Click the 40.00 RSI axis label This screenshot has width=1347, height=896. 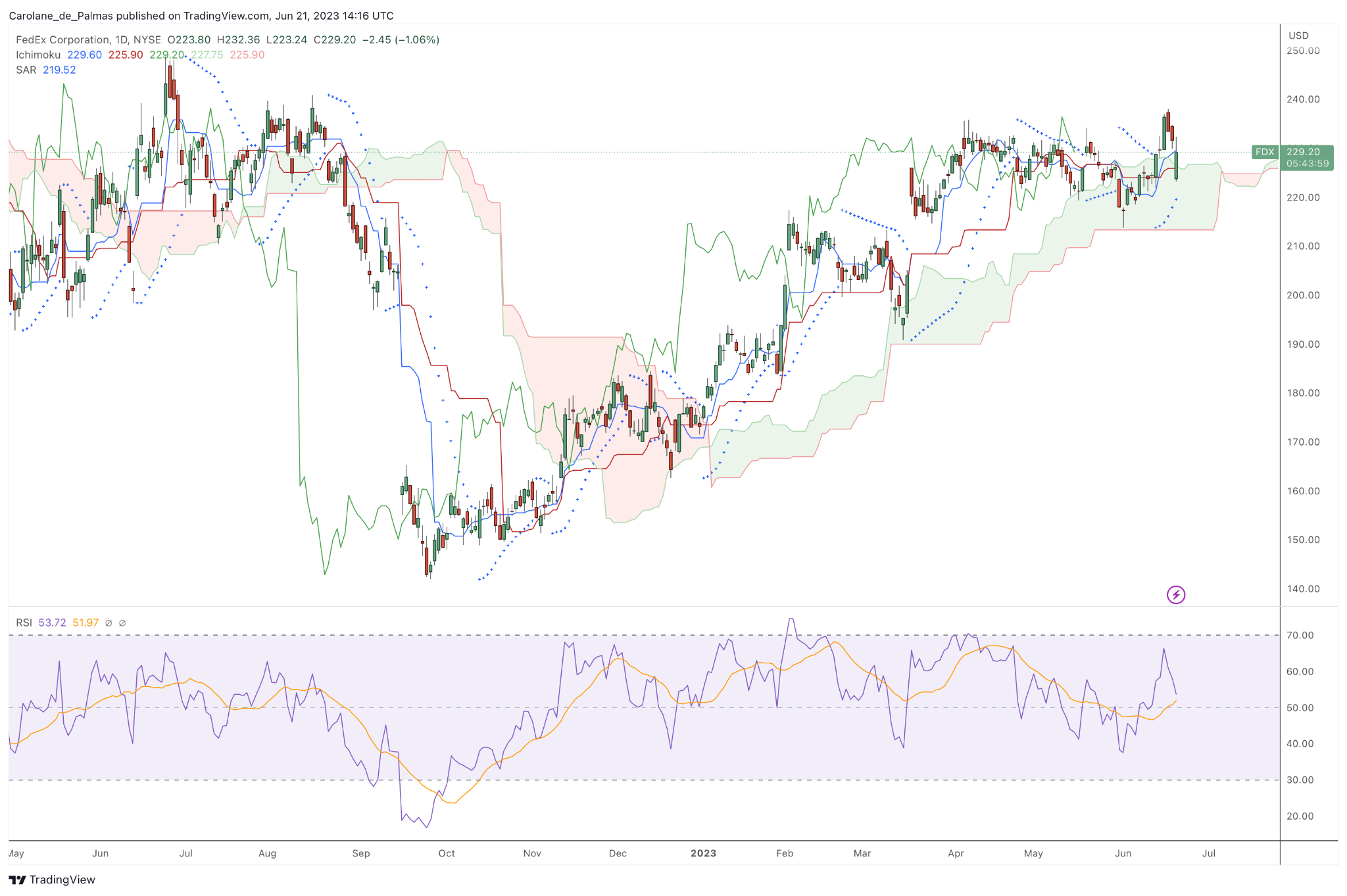tap(1300, 743)
